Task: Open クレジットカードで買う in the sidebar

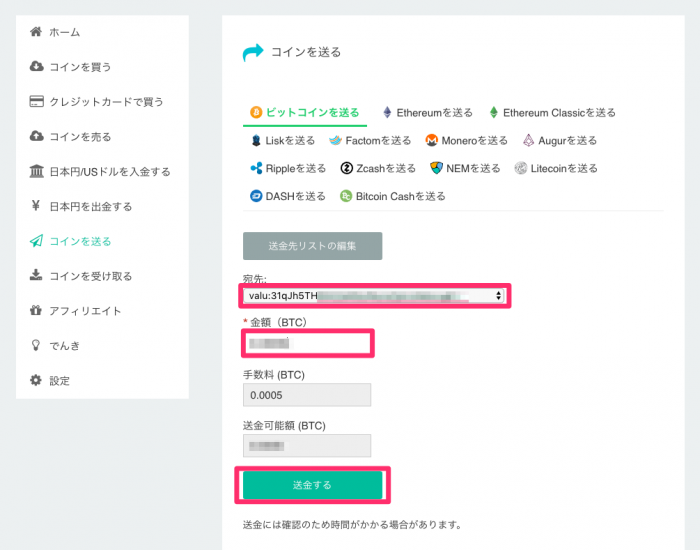Action: coord(106,102)
